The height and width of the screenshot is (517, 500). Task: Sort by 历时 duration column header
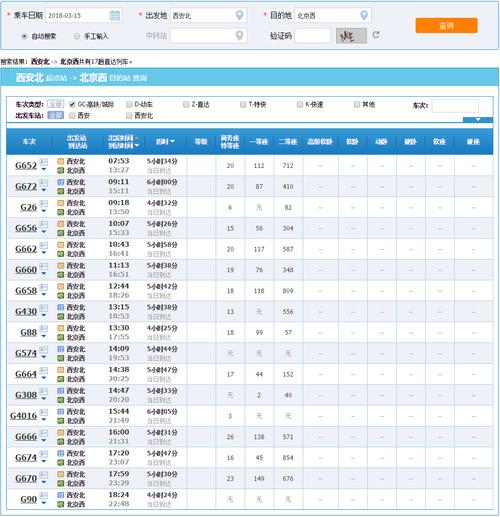click(x=165, y=142)
